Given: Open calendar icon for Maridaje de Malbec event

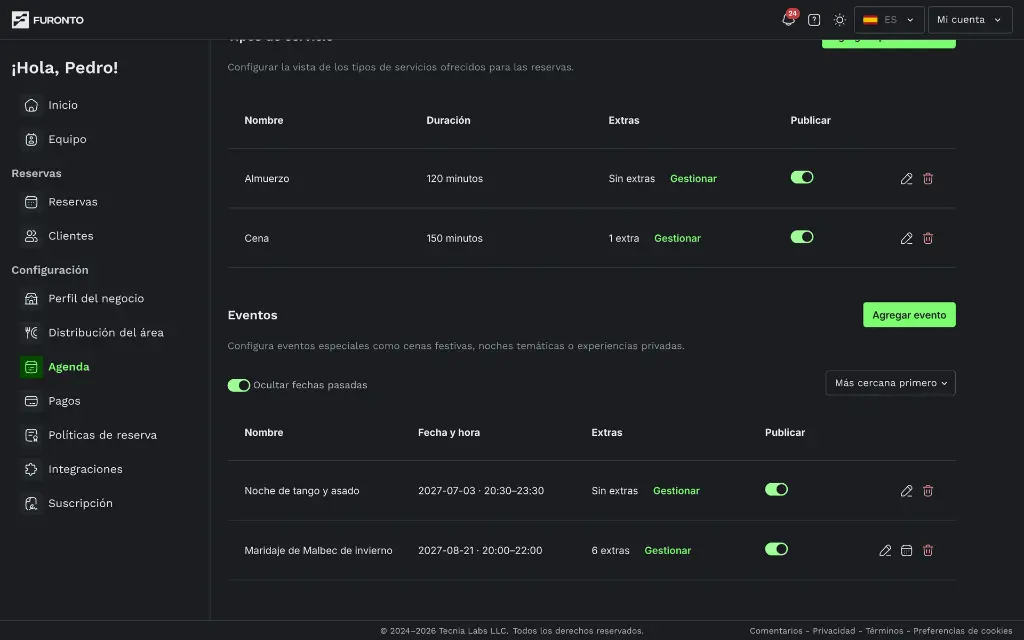Looking at the screenshot, I should pos(906,551).
